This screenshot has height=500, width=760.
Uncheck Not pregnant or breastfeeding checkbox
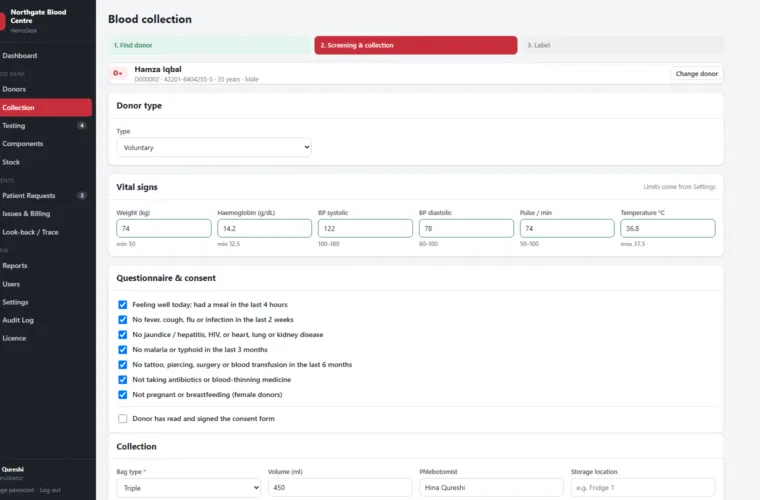(x=123, y=394)
